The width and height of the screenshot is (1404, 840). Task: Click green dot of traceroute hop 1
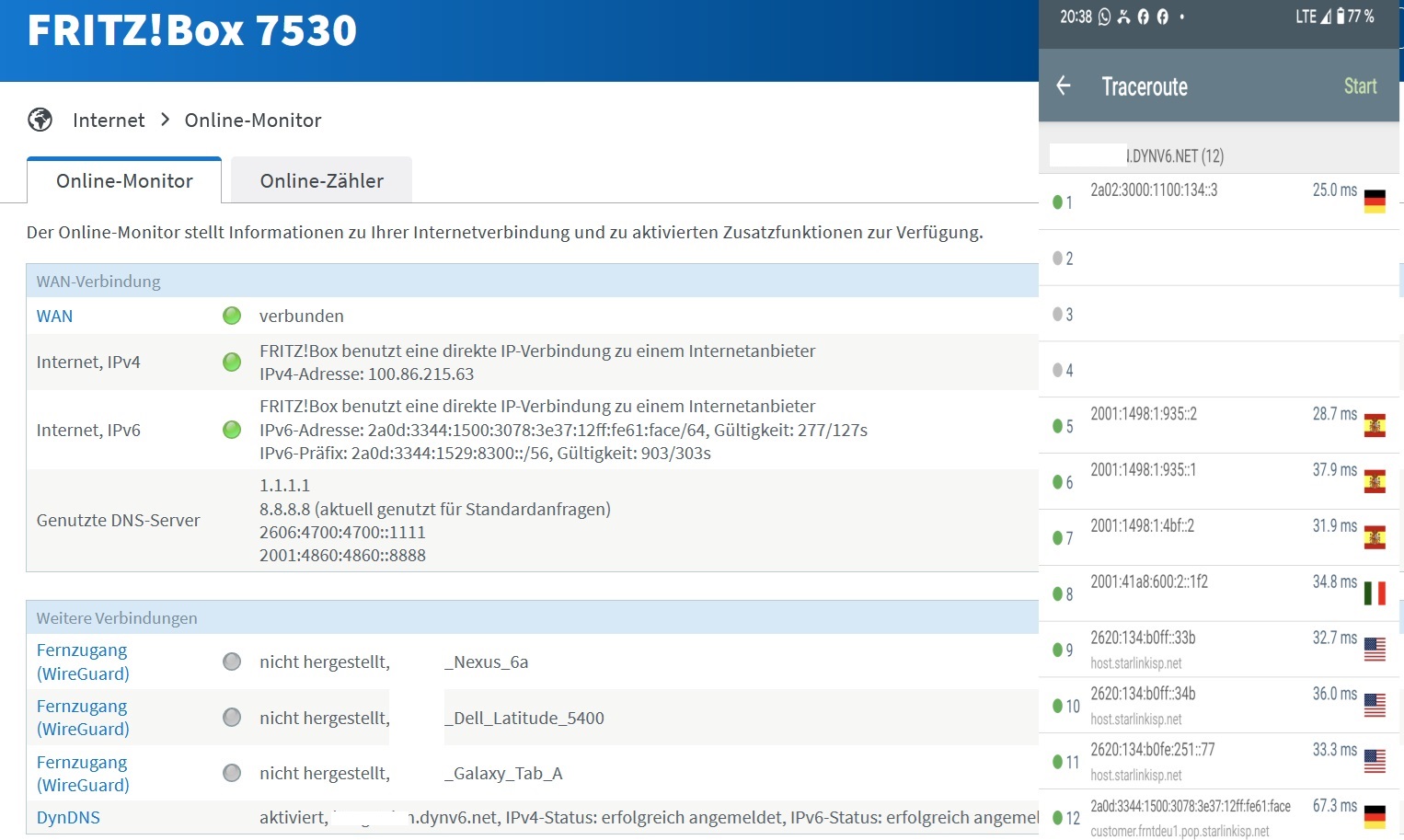[1057, 202]
